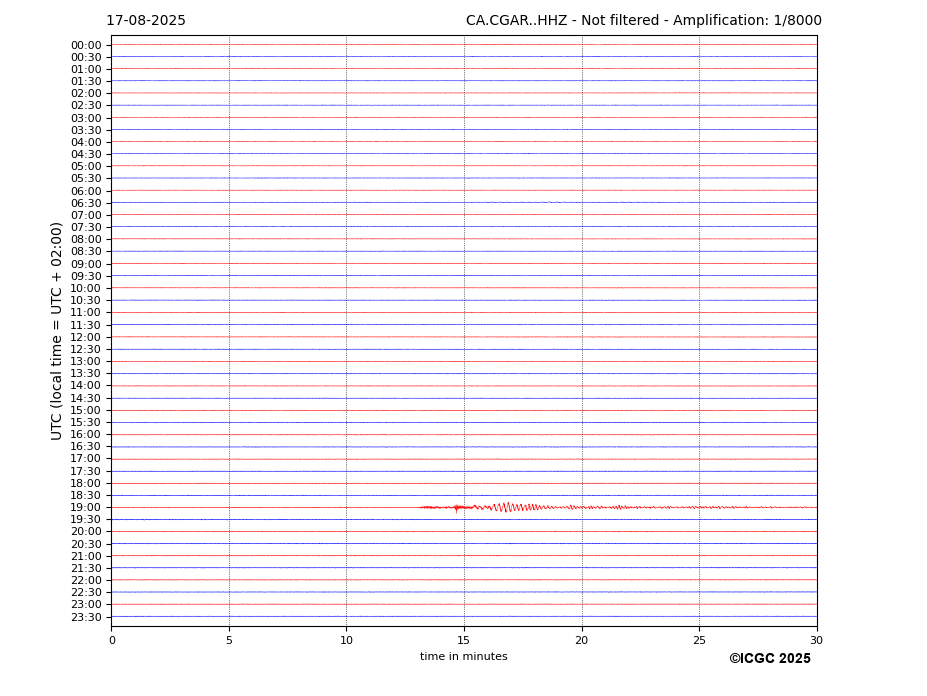Screen dimensions: 927x696
Task: Click the UTC local time y-axis label
Action: [x=56, y=331]
